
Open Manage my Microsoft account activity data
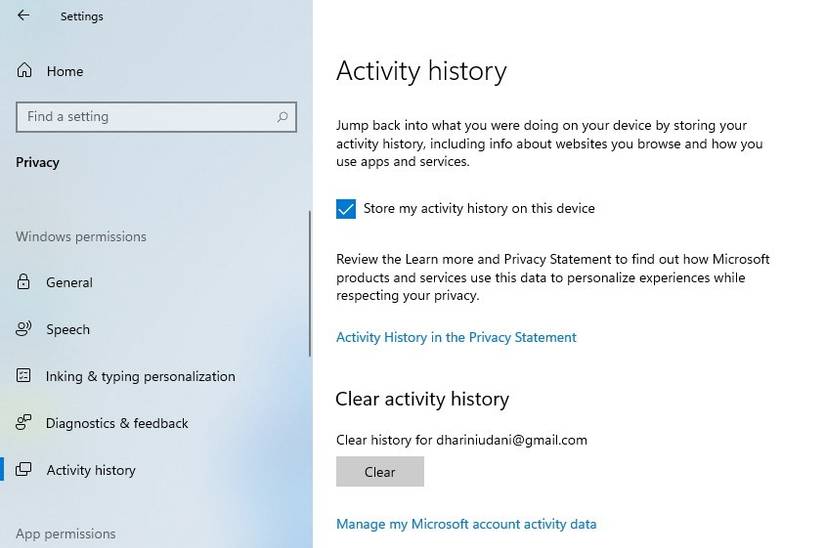point(466,523)
